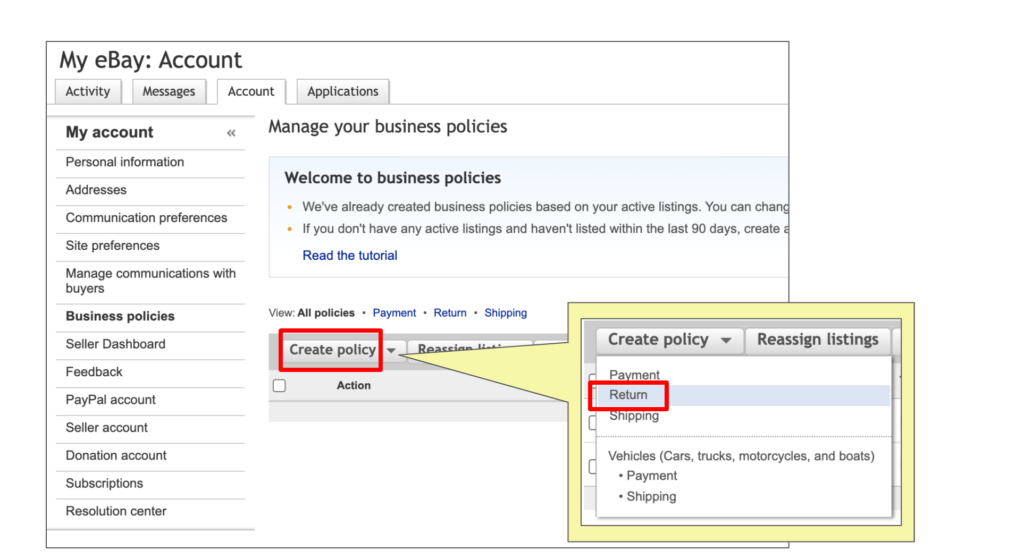Choose Shipping below Return in dropdown
1024x559 pixels.
[x=634, y=416]
